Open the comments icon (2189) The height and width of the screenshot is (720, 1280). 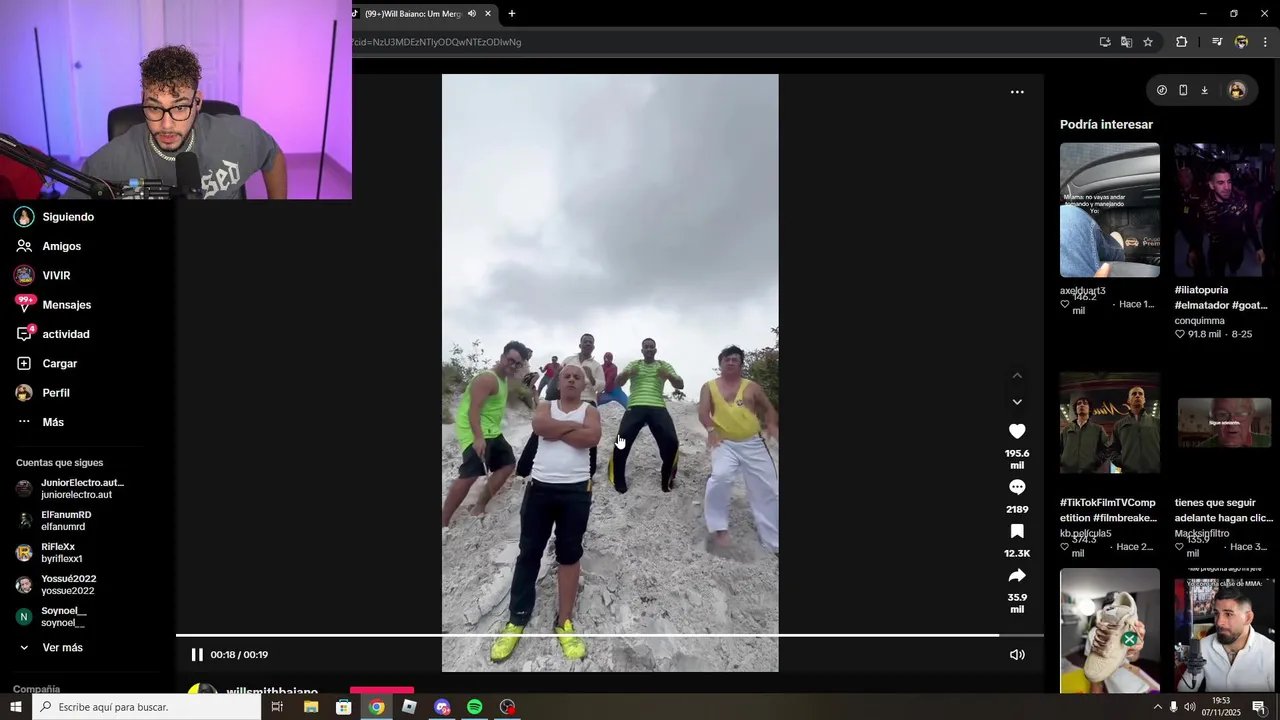pyautogui.click(x=1017, y=487)
